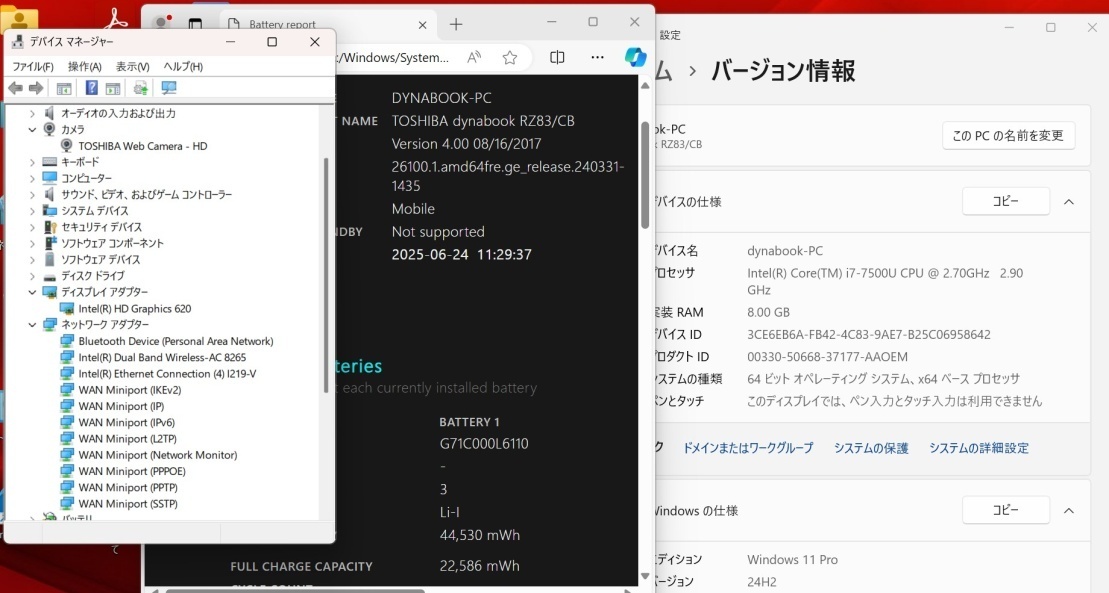Close the Battery report tab
Image resolution: width=1109 pixels, height=593 pixels.
422,25
